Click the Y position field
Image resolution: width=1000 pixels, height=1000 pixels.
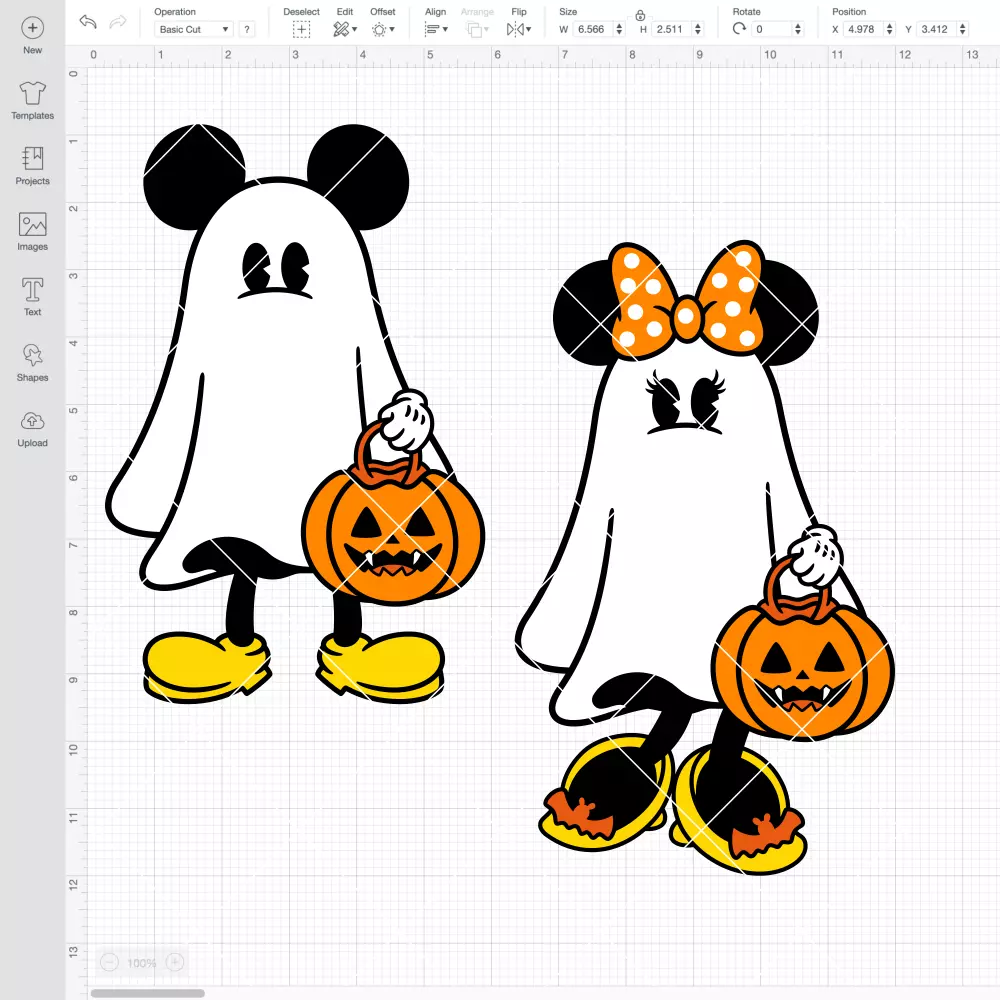(937, 29)
